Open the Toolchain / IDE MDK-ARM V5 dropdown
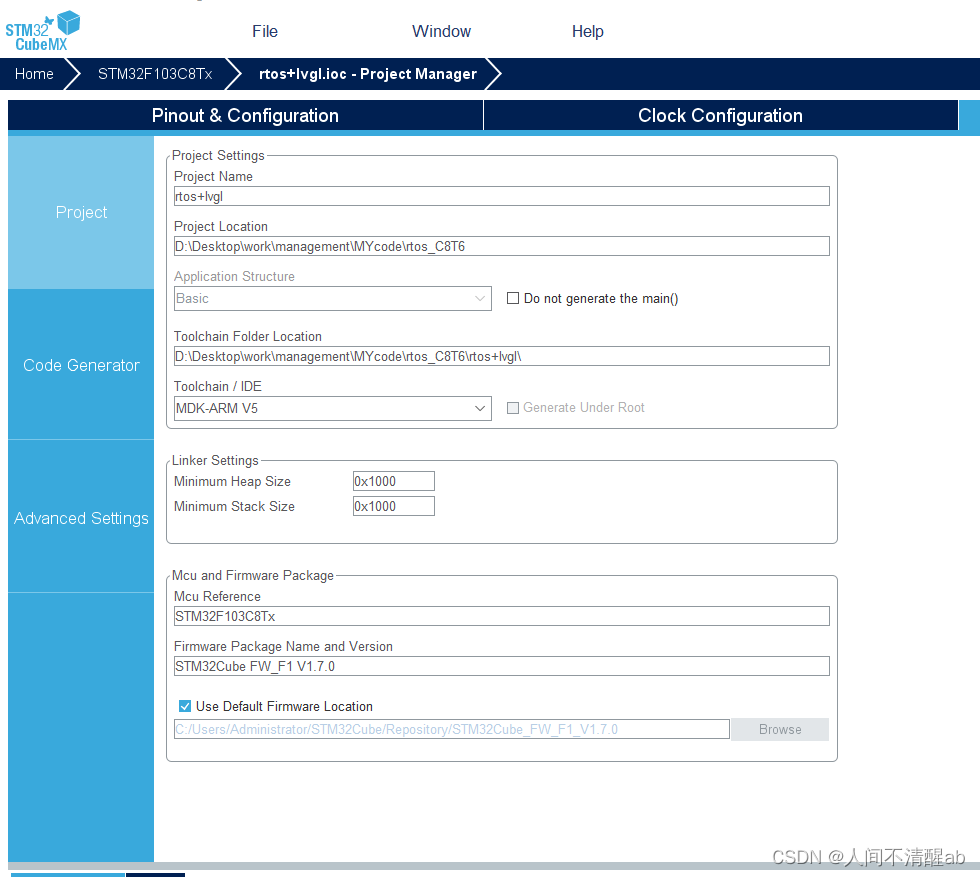This screenshot has width=980, height=877. pos(332,408)
